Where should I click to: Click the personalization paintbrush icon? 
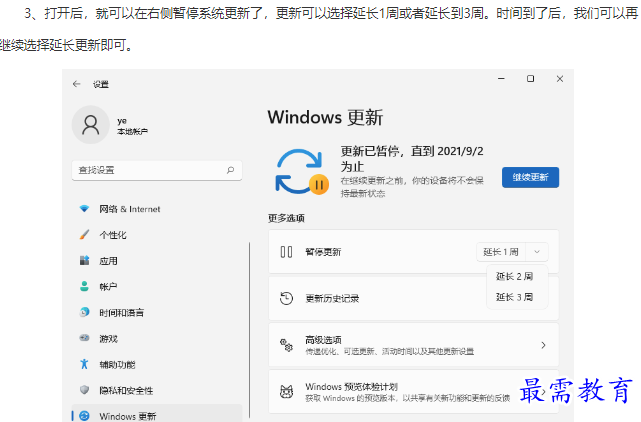click(x=84, y=234)
